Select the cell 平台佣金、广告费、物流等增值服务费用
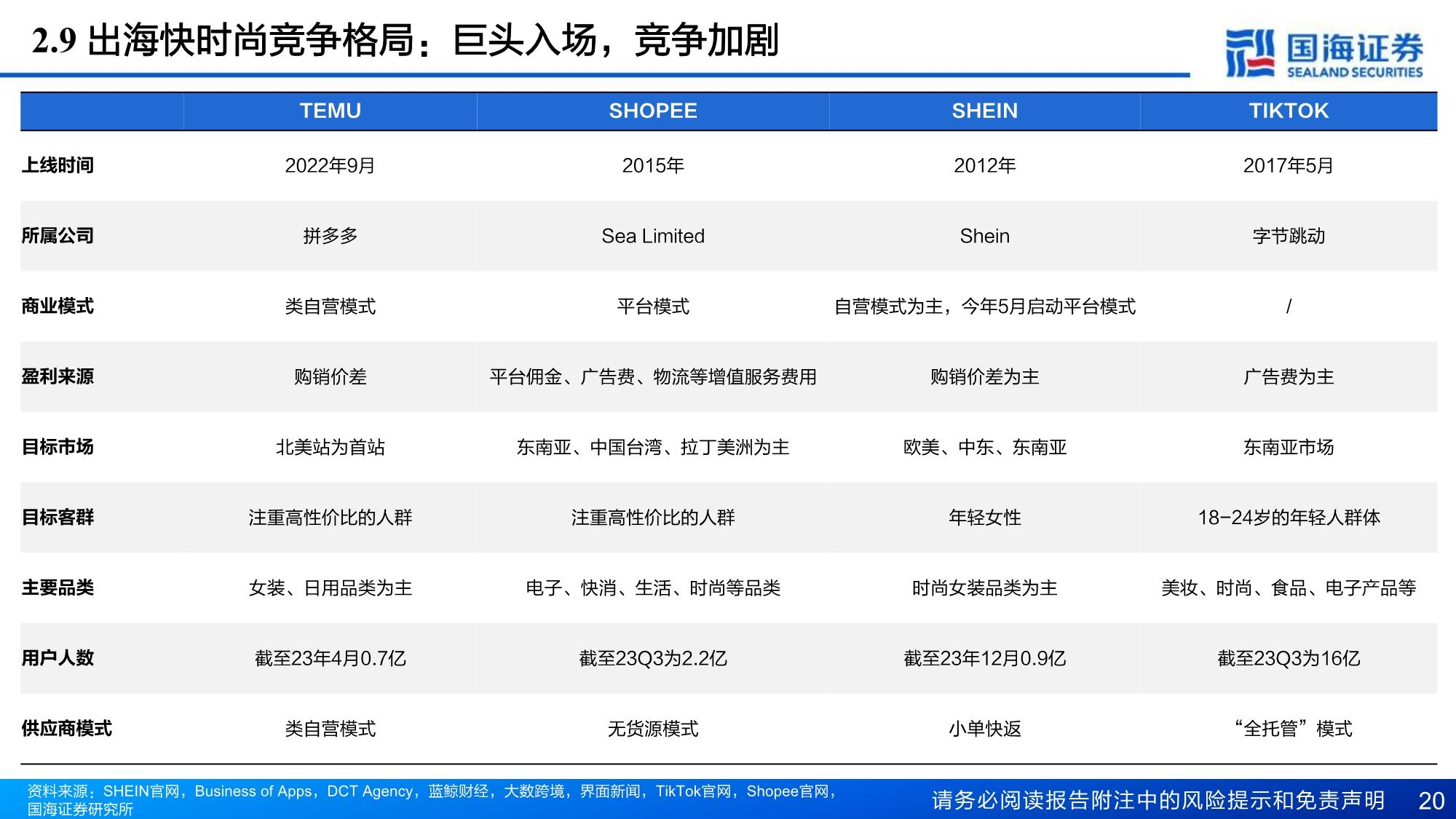This screenshot has width=1456, height=819. pos(653,376)
